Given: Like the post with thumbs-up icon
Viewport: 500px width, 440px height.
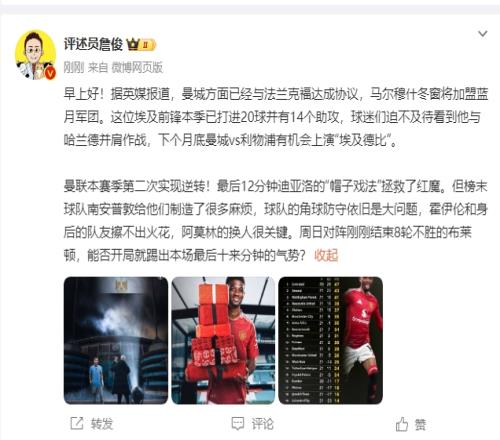Looking at the screenshot, I should (402, 424).
